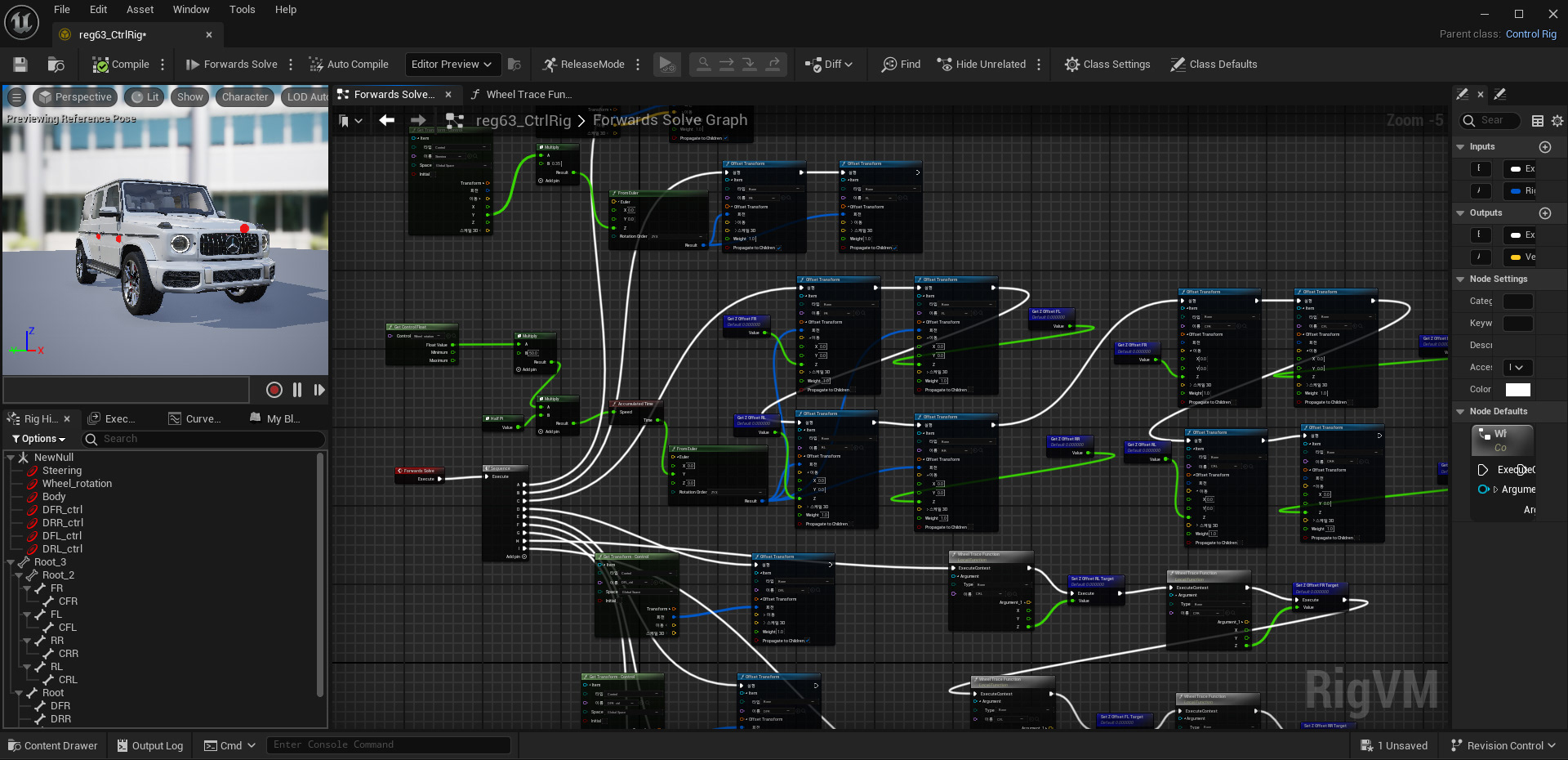
Task: Open the viewport Character menu
Action: tap(245, 97)
